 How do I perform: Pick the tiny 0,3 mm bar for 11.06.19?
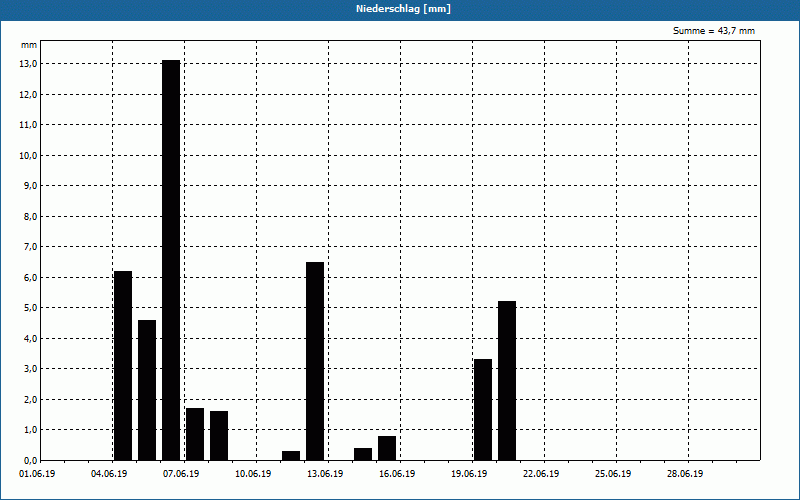point(291,456)
